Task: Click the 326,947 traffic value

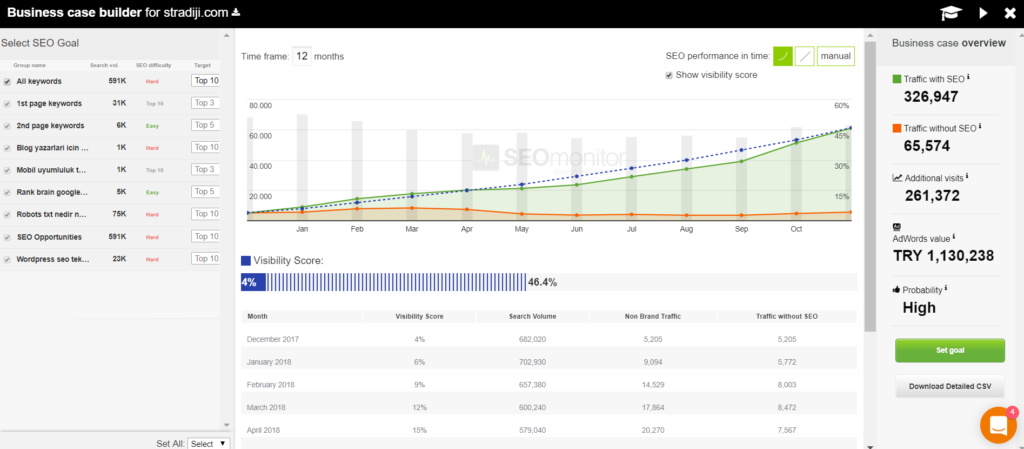Action: coord(931,97)
